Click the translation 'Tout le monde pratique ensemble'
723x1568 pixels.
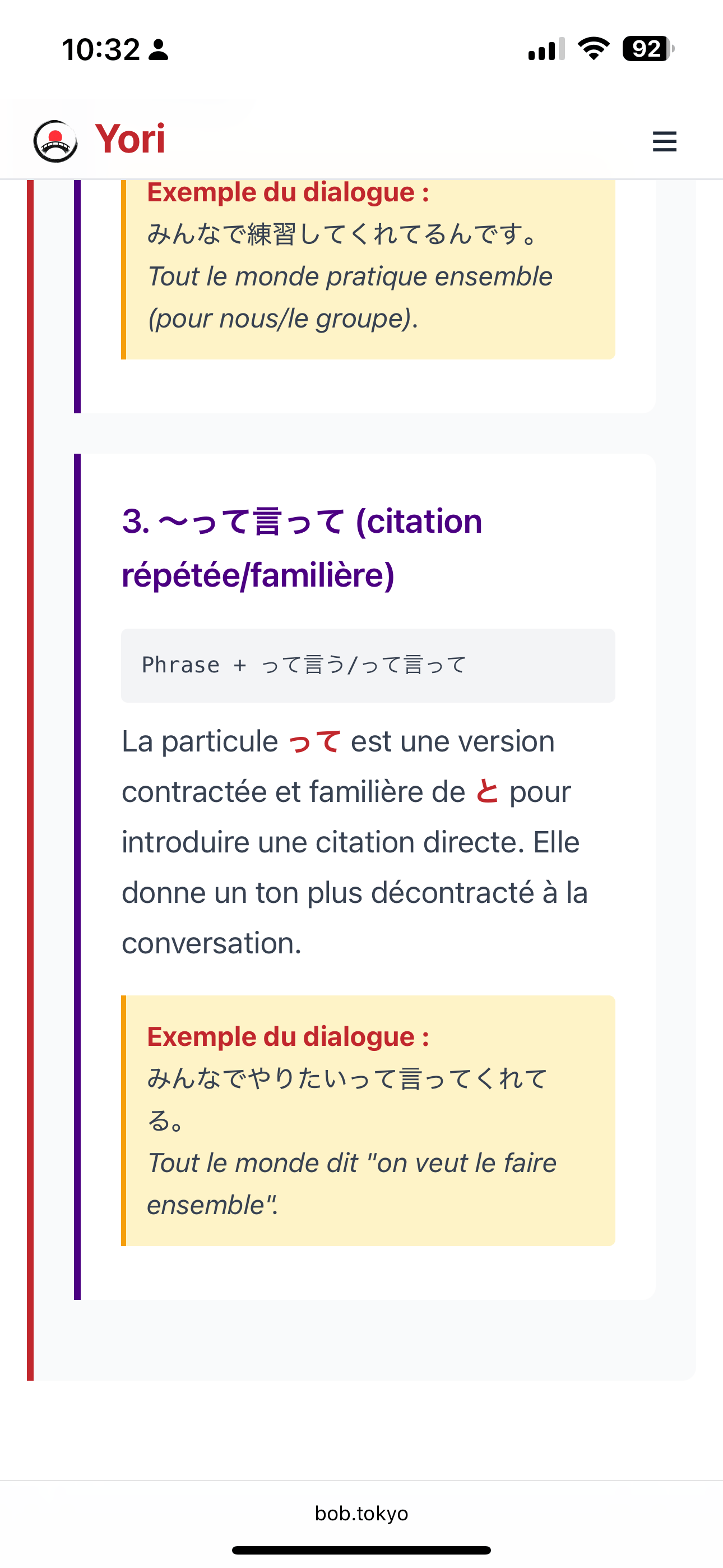coord(350,277)
